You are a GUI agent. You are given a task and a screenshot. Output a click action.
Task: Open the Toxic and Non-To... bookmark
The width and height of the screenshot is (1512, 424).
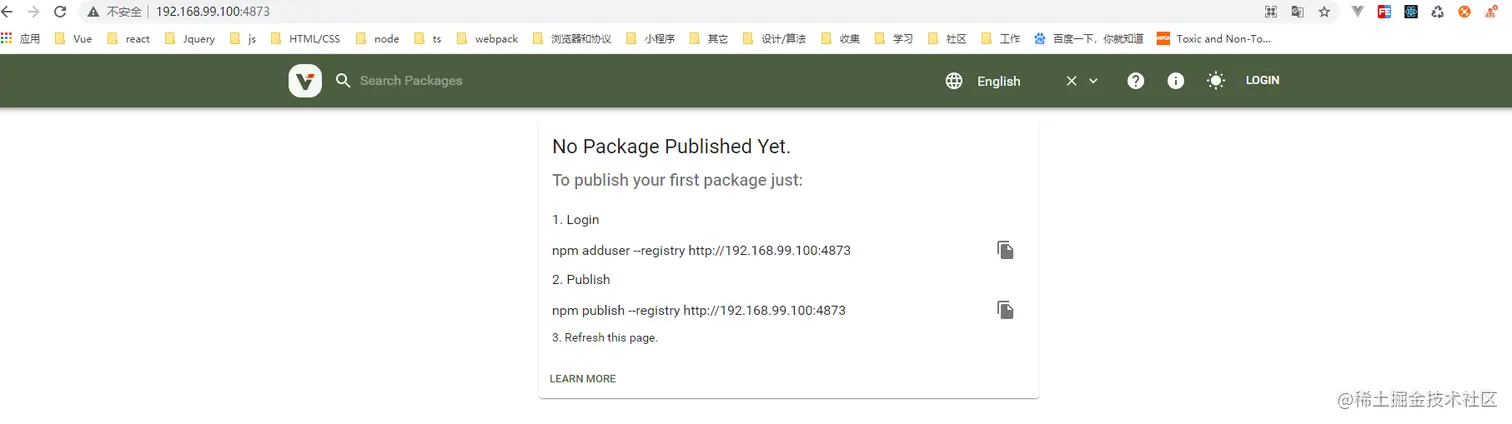point(1213,39)
